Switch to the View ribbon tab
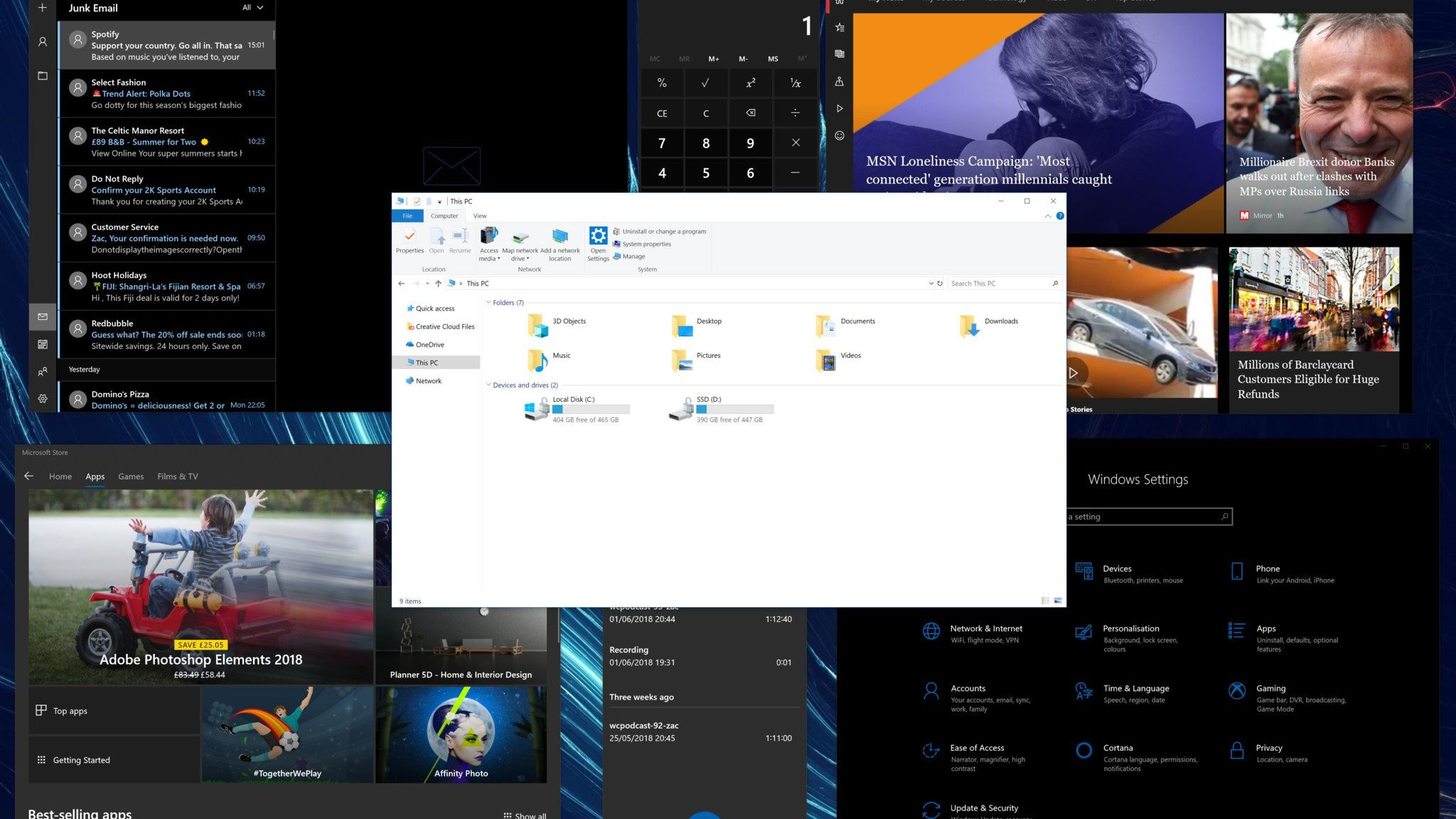The image size is (1456, 819). coord(480,216)
